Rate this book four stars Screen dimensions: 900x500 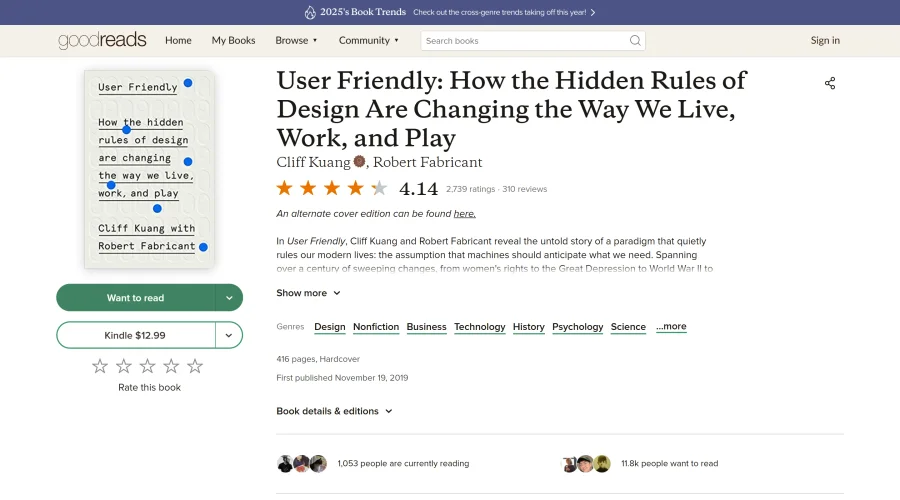tap(171, 366)
